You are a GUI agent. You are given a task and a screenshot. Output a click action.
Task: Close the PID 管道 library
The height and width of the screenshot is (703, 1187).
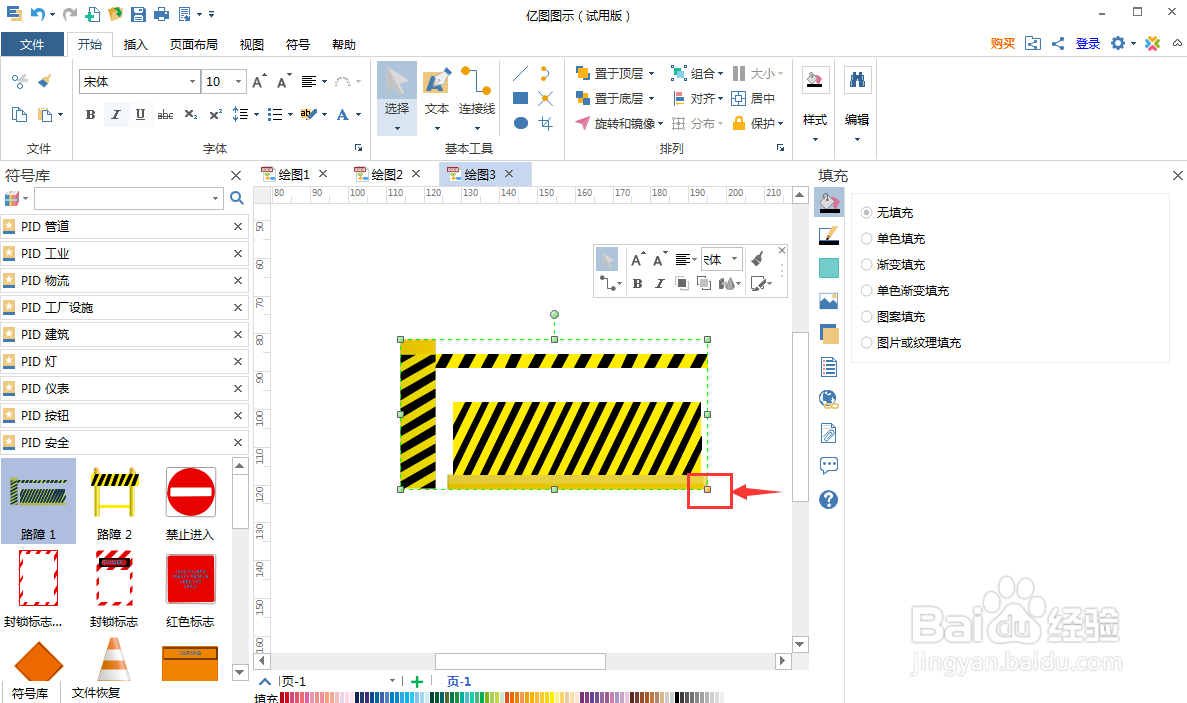[238, 226]
